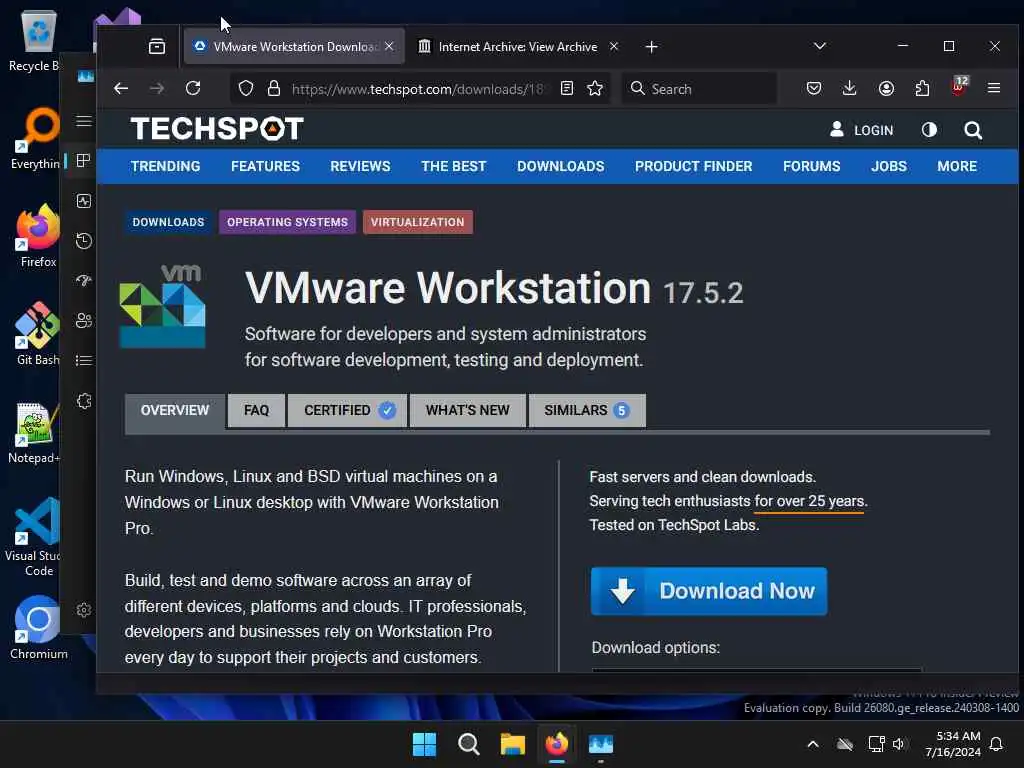The width and height of the screenshot is (1024, 768).
Task: Click the TechSpot logo
Action: [x=217, y=129]
